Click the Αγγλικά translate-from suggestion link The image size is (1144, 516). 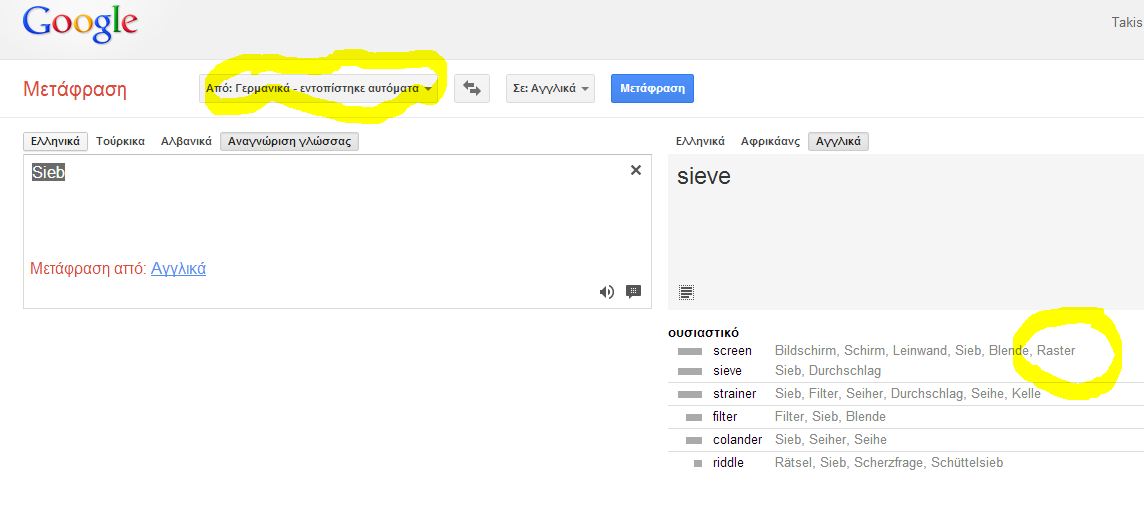(178, 269)
